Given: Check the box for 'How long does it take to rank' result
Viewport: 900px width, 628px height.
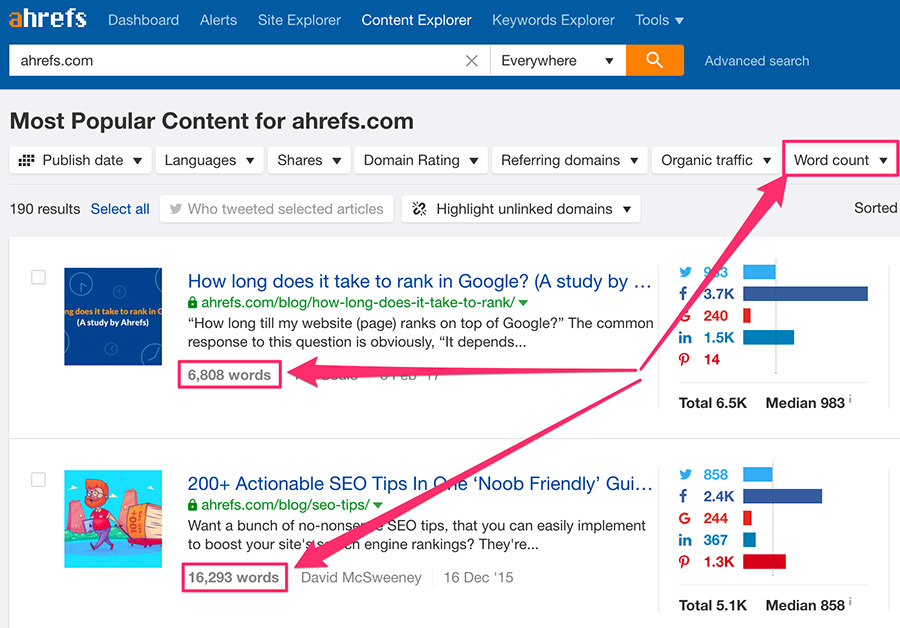Looking at the screenshot, I should (x=38, y=277).
